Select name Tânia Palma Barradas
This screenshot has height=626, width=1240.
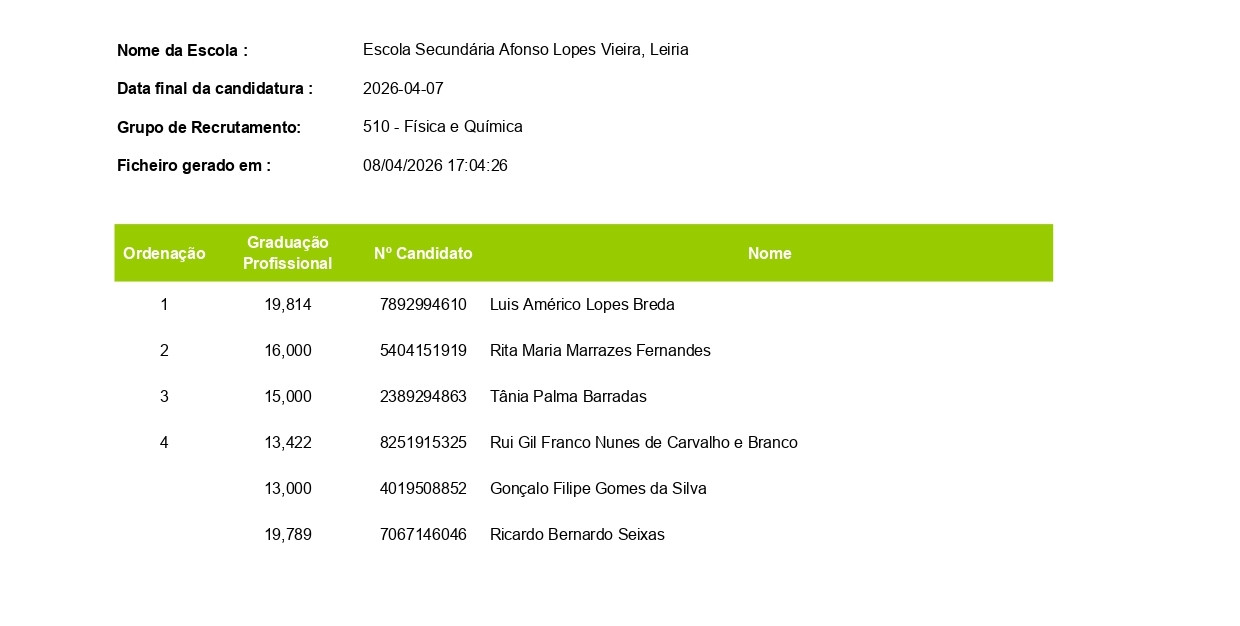[x=568, y=397]
